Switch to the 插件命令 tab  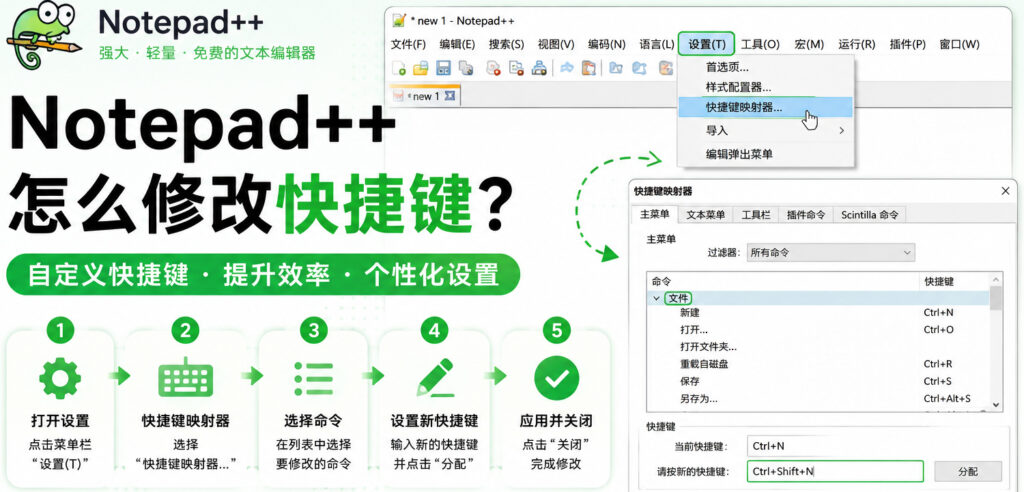[806, 214]
